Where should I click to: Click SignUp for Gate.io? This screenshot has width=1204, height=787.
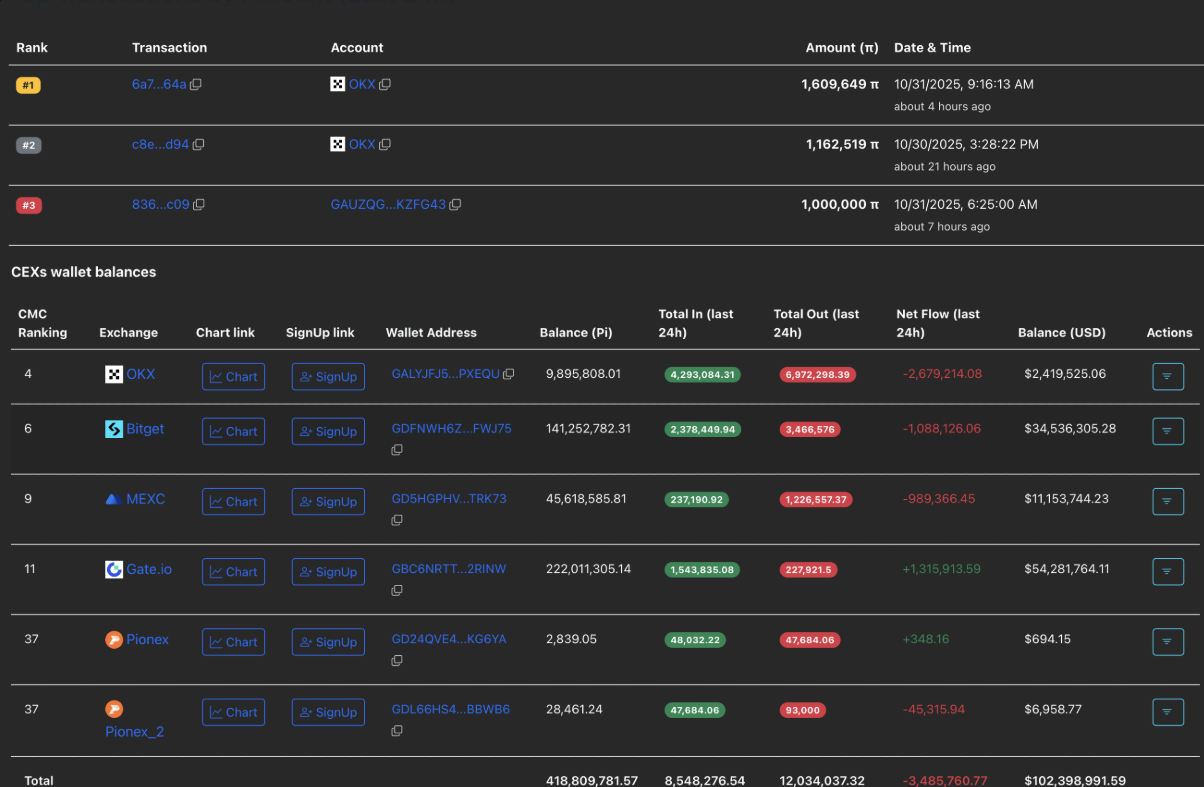[328, 572]
